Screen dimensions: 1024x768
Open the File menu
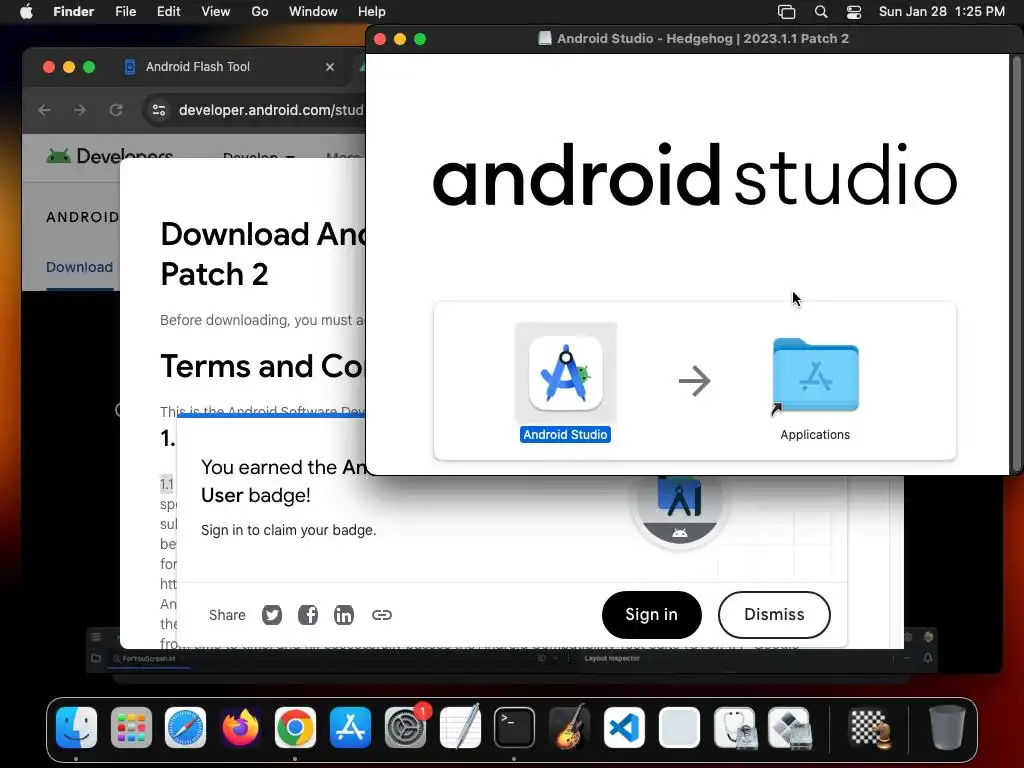click(x=125, y=12)
